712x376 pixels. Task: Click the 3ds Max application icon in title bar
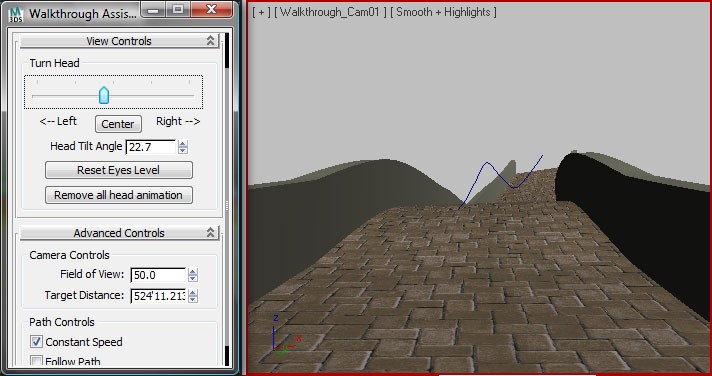(x=16, y=14)
